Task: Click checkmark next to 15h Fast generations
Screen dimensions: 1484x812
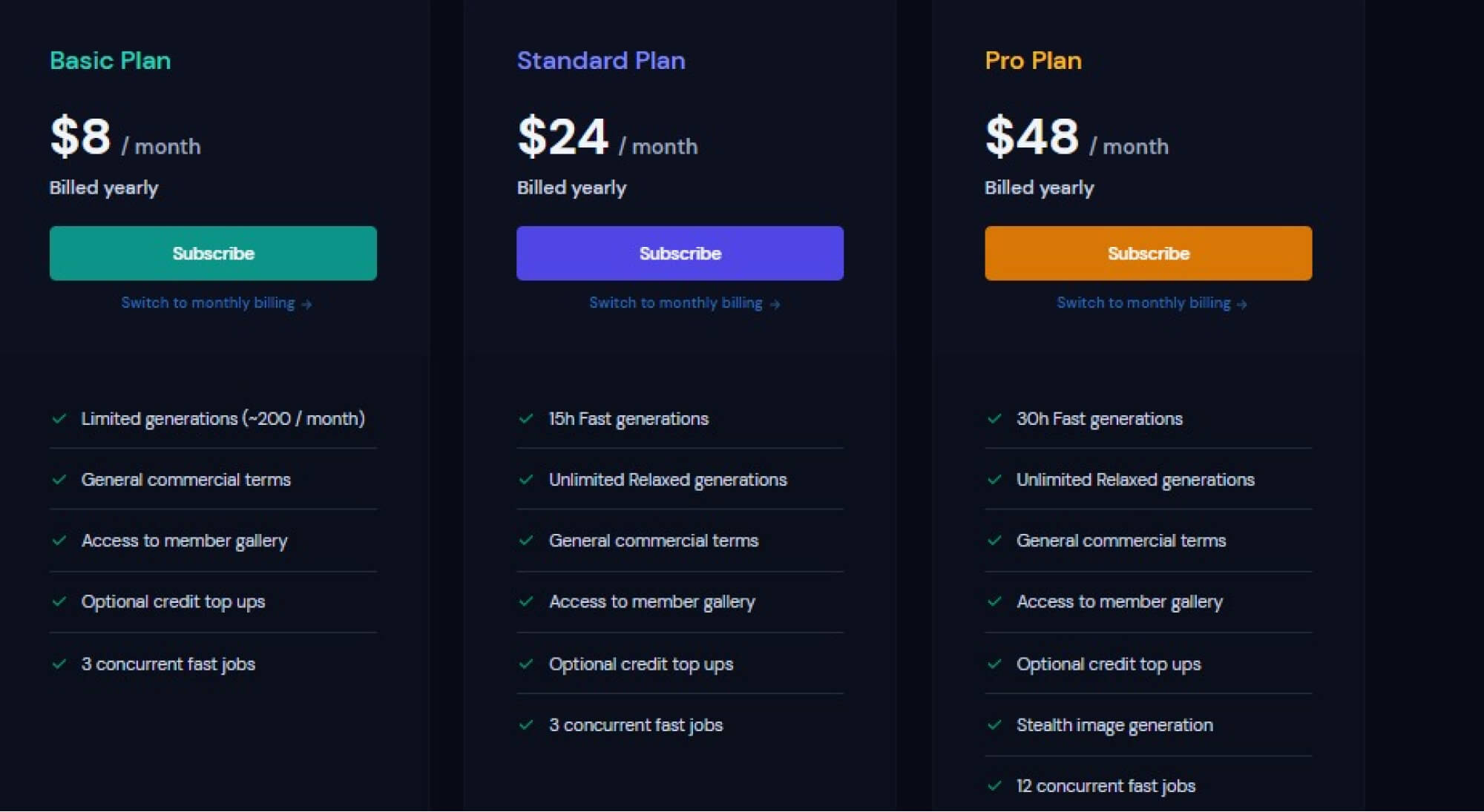Action: pyautogui.click(x=526, y=418)
